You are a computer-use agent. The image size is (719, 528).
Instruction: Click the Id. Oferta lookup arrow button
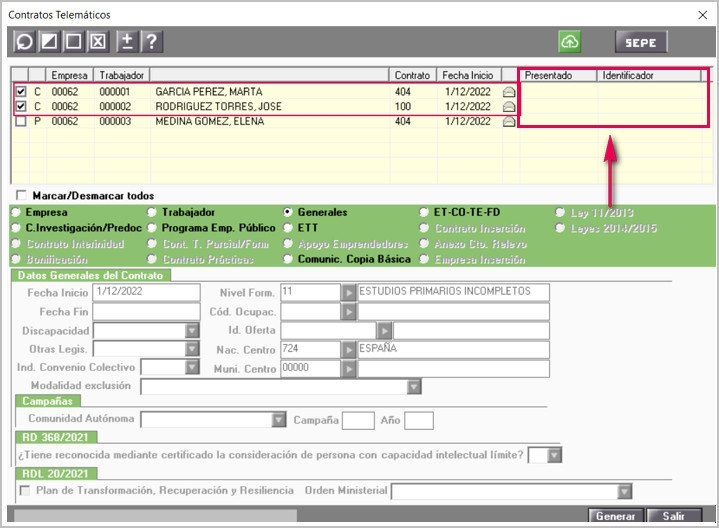tap(384, 330)
